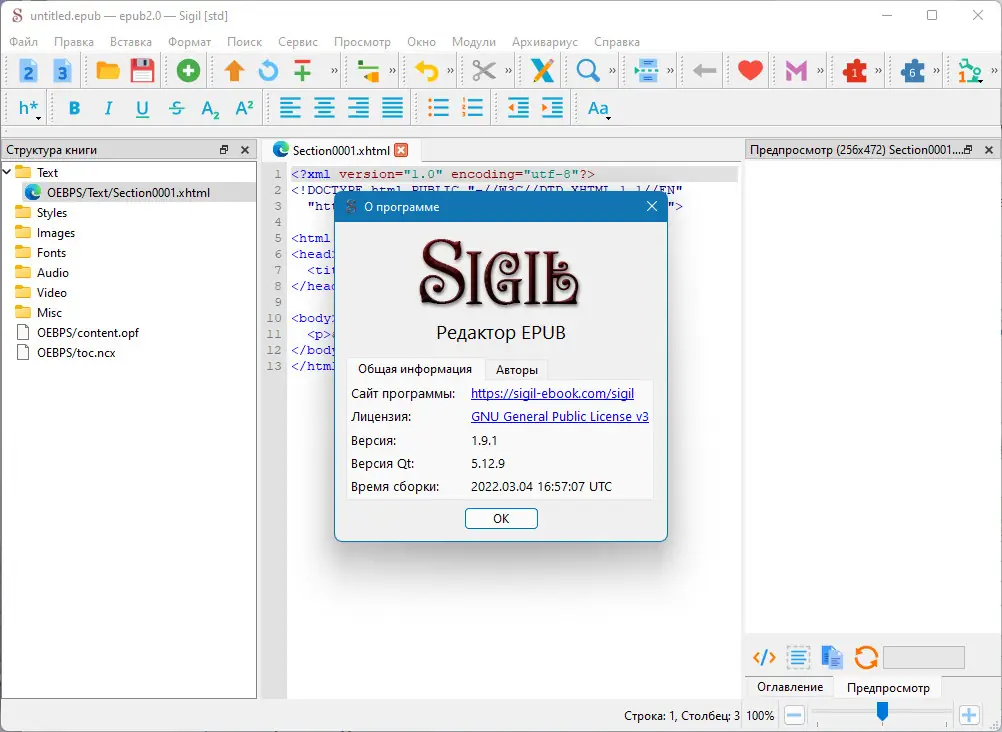The width and height of the screenshot is (1002, 732).
Task: Cut with the scissors icon
Action: tap(484, 70)
